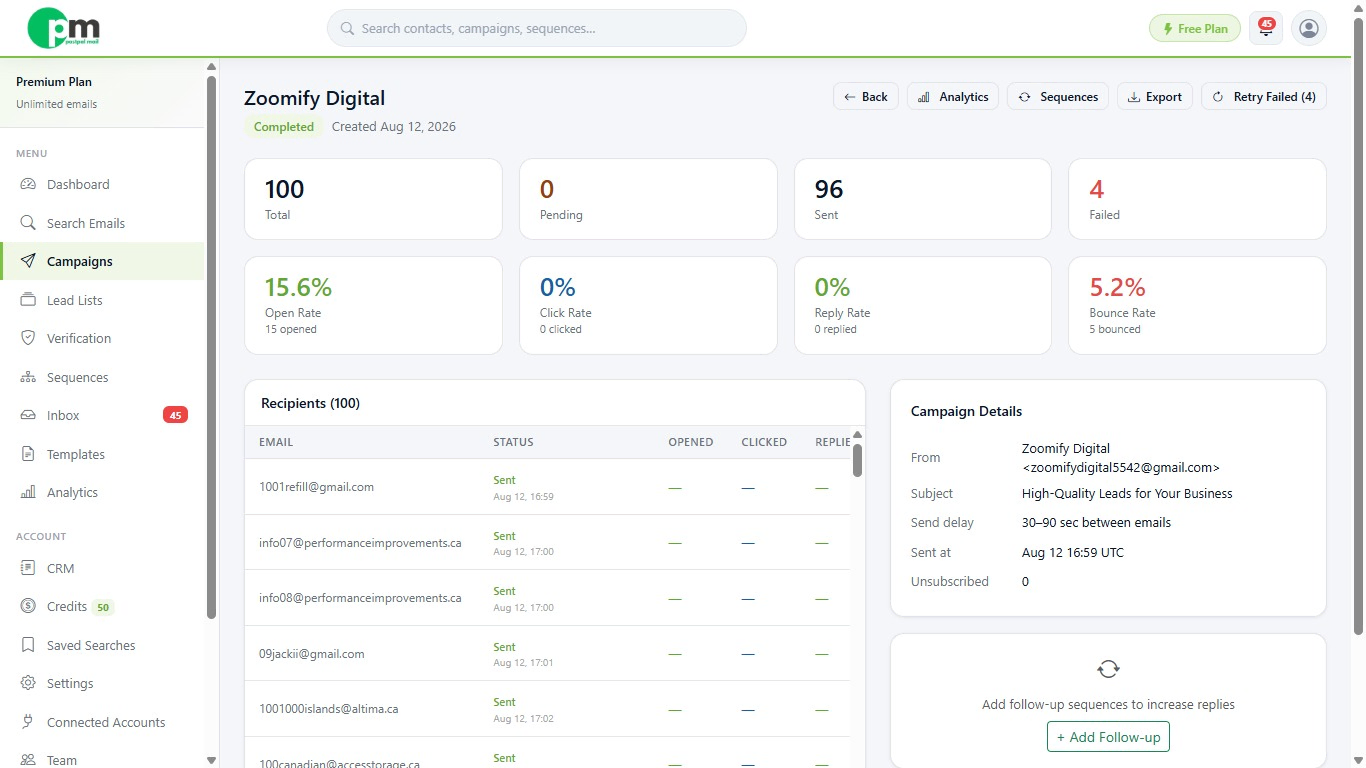Click the Free Plan badge
The image size is (1366, 768).
(x=1195, y=29)
